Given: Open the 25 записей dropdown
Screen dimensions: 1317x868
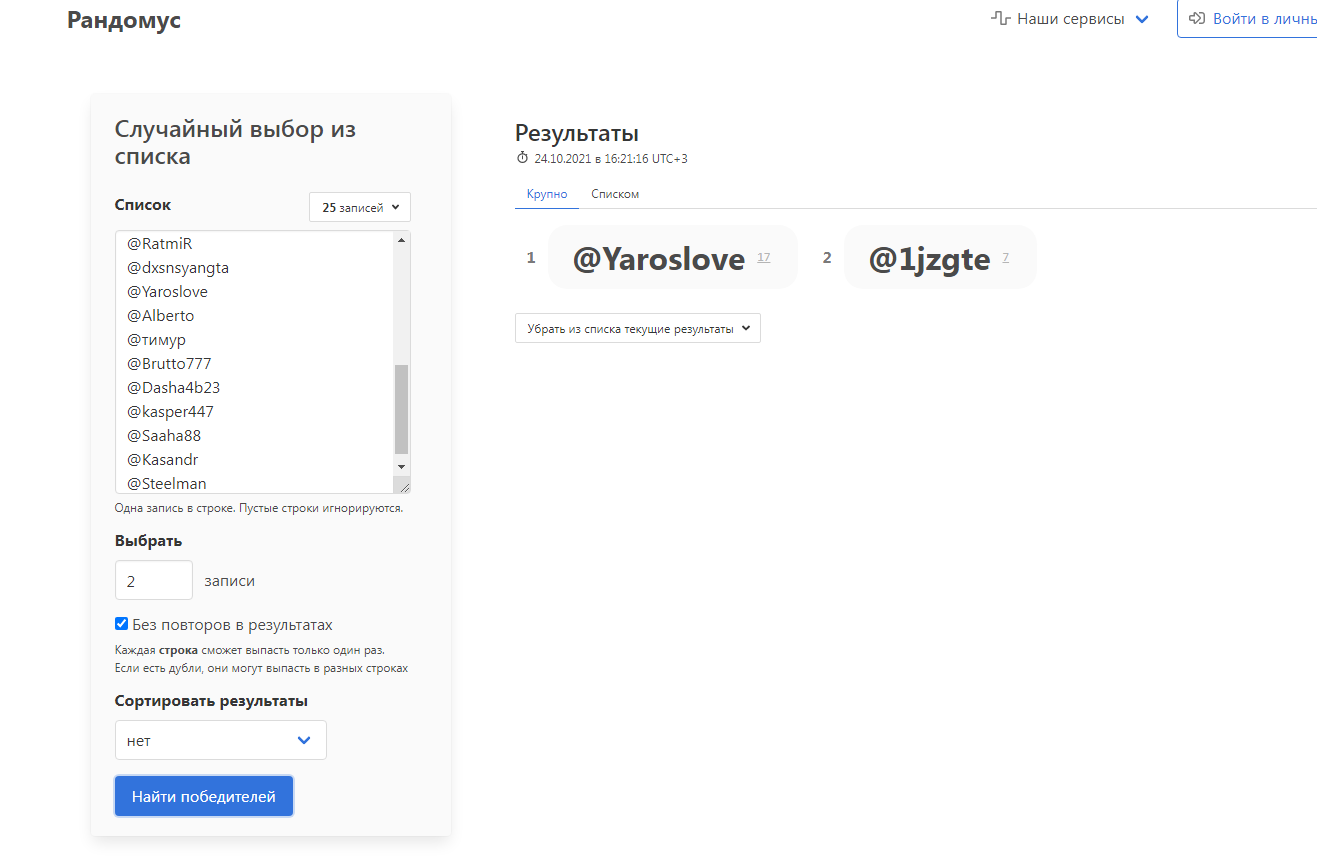Looking at the screenshot, I should tap(360, 207).
